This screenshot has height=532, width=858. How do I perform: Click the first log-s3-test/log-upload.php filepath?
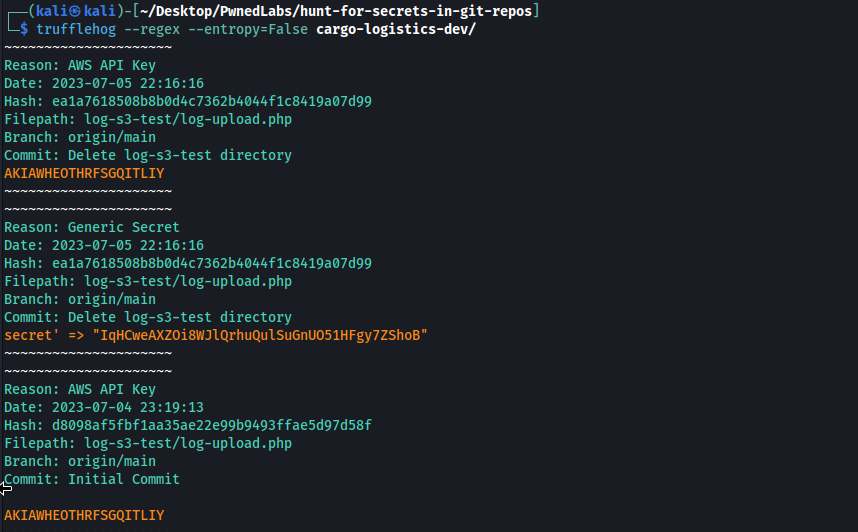coord(188,119)
